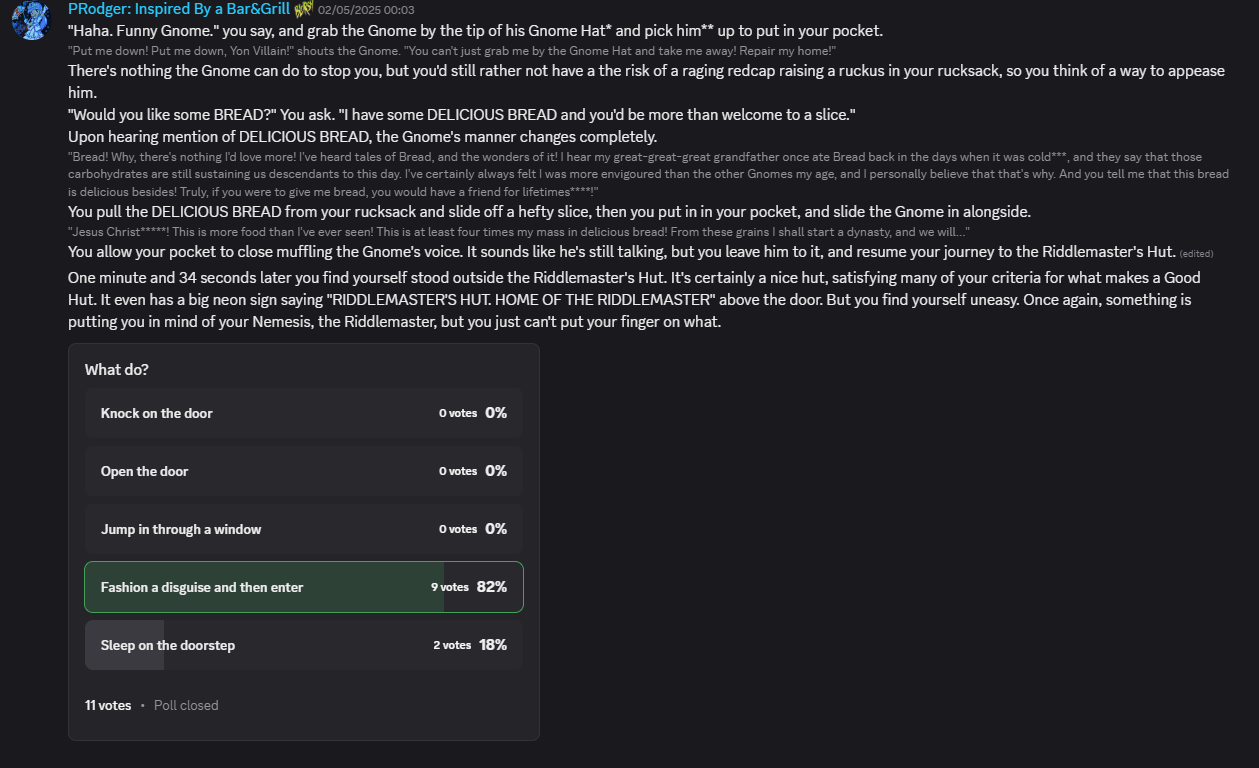The height and width of the screenshot is (768, 1259).
Task: Choose 'Jump in through a window' poll answer
Action: coord(304,529)
